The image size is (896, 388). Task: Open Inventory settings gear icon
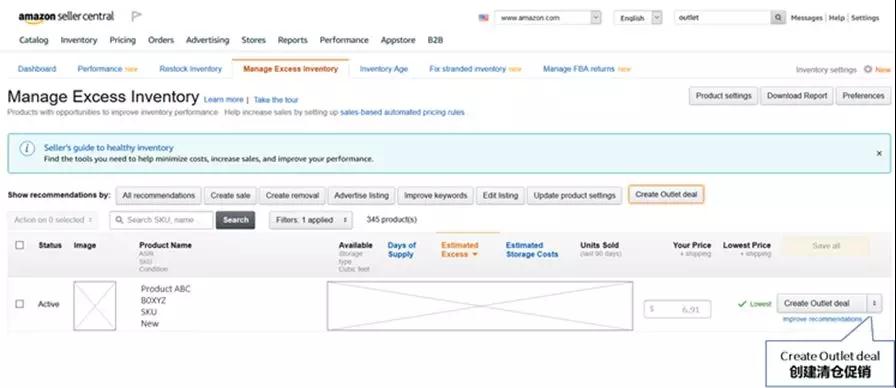tap(867, 69)
